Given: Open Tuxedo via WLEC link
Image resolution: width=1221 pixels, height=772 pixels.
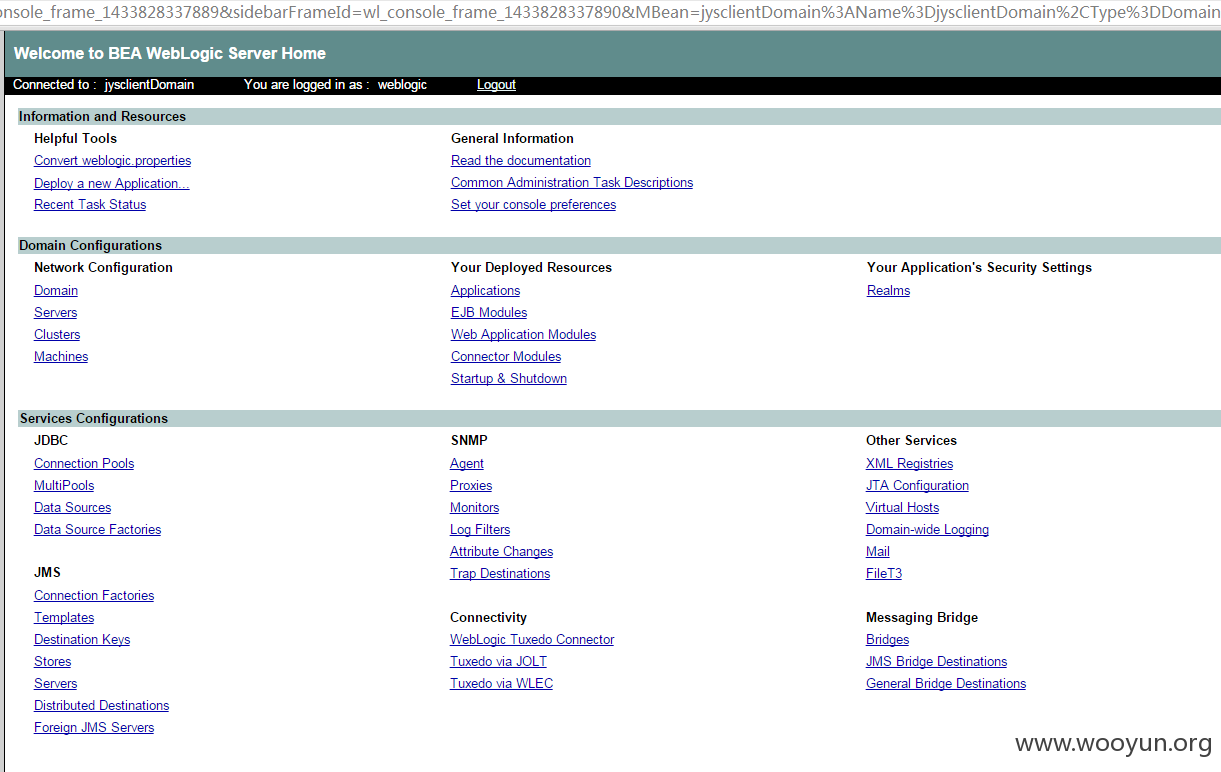Looking at the screenshot, I should click(x=501, y=684).
